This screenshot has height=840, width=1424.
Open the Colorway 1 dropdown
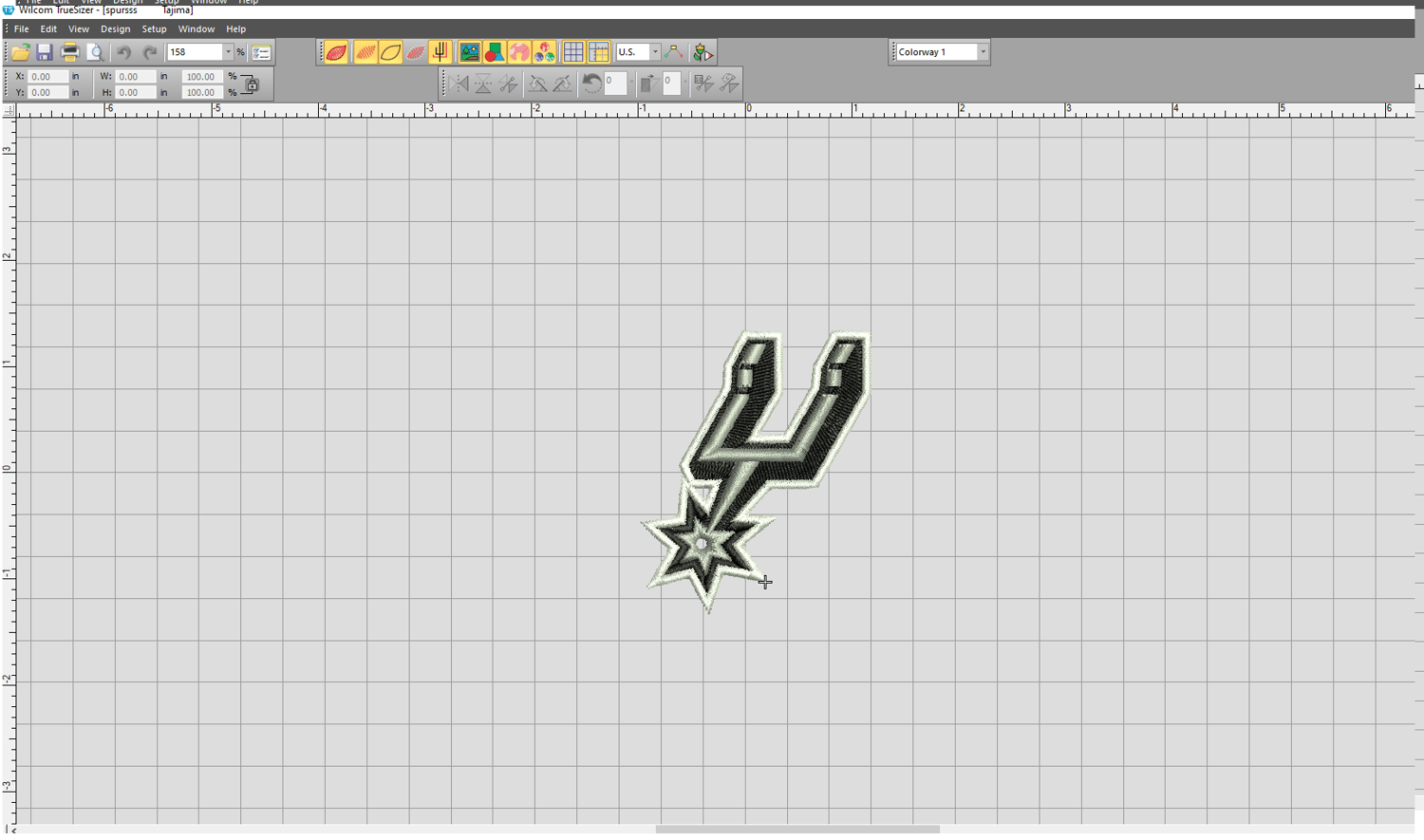[x=983, y=52]
